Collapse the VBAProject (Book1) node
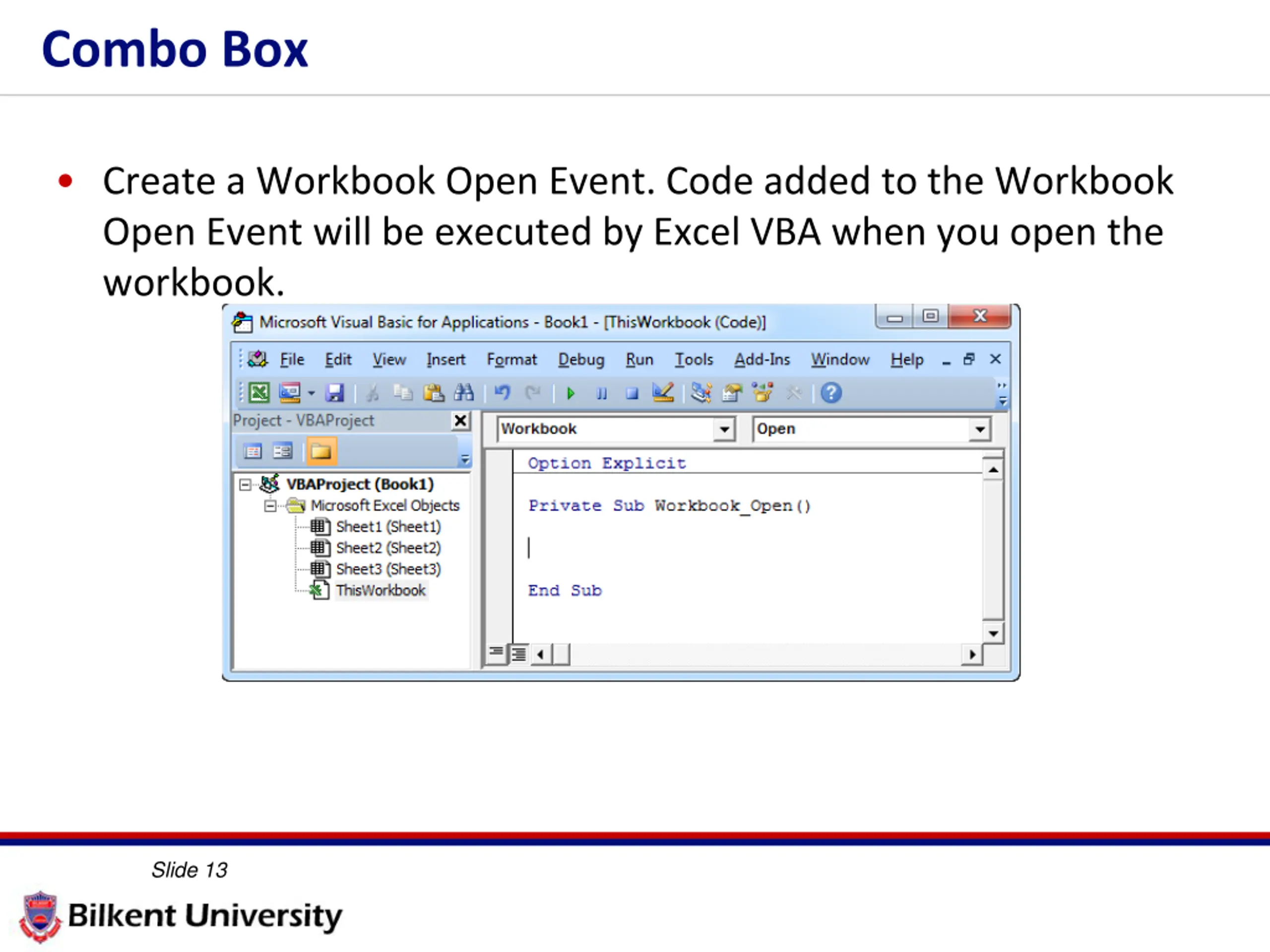This screenshot has height=952, width=1270. point(245,485)
